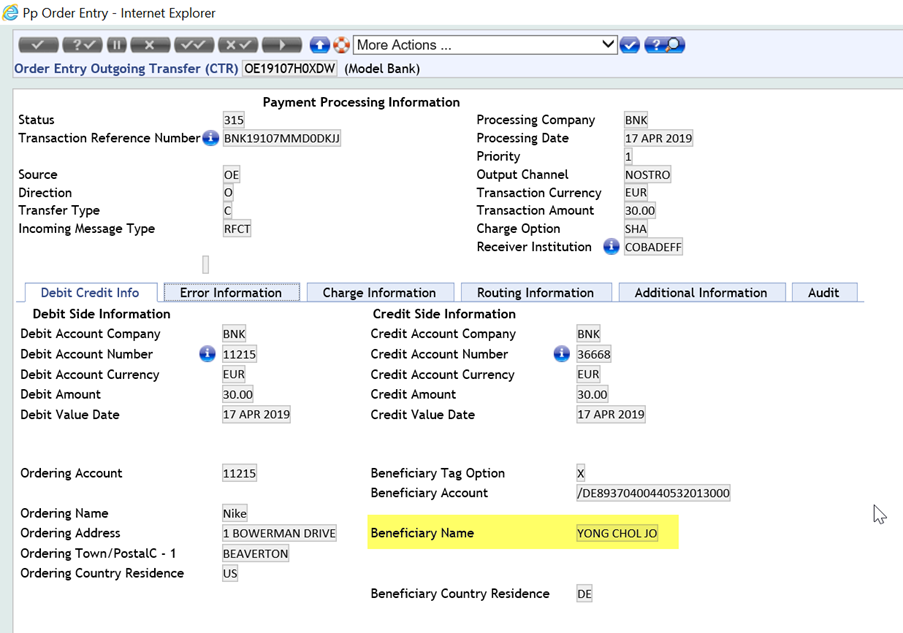The image size is (903, 633).
Task: View the Routing Information tab
Action: (536, 292)
